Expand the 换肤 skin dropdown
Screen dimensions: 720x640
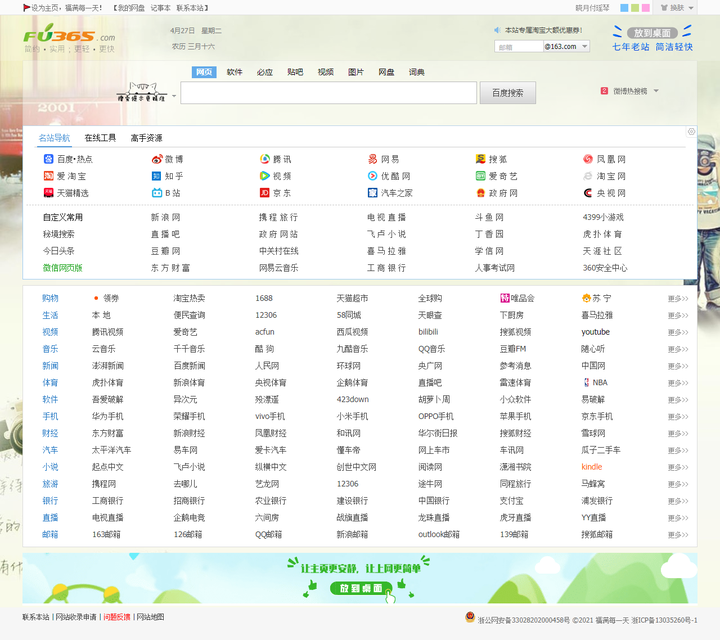click(x=691, y=8)
